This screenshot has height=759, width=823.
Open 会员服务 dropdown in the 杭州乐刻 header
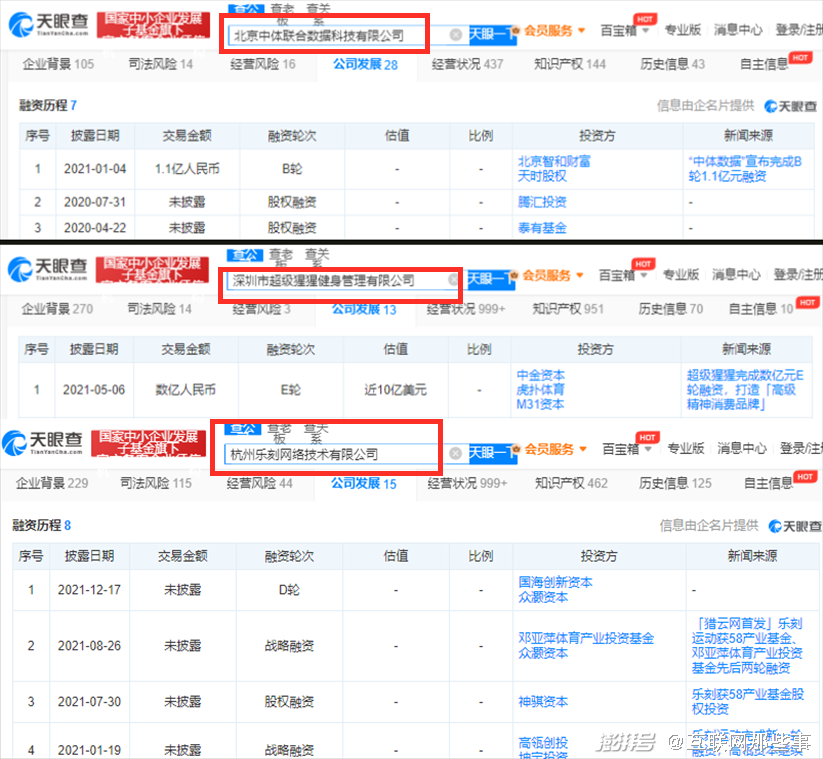(x=554, y=449)
